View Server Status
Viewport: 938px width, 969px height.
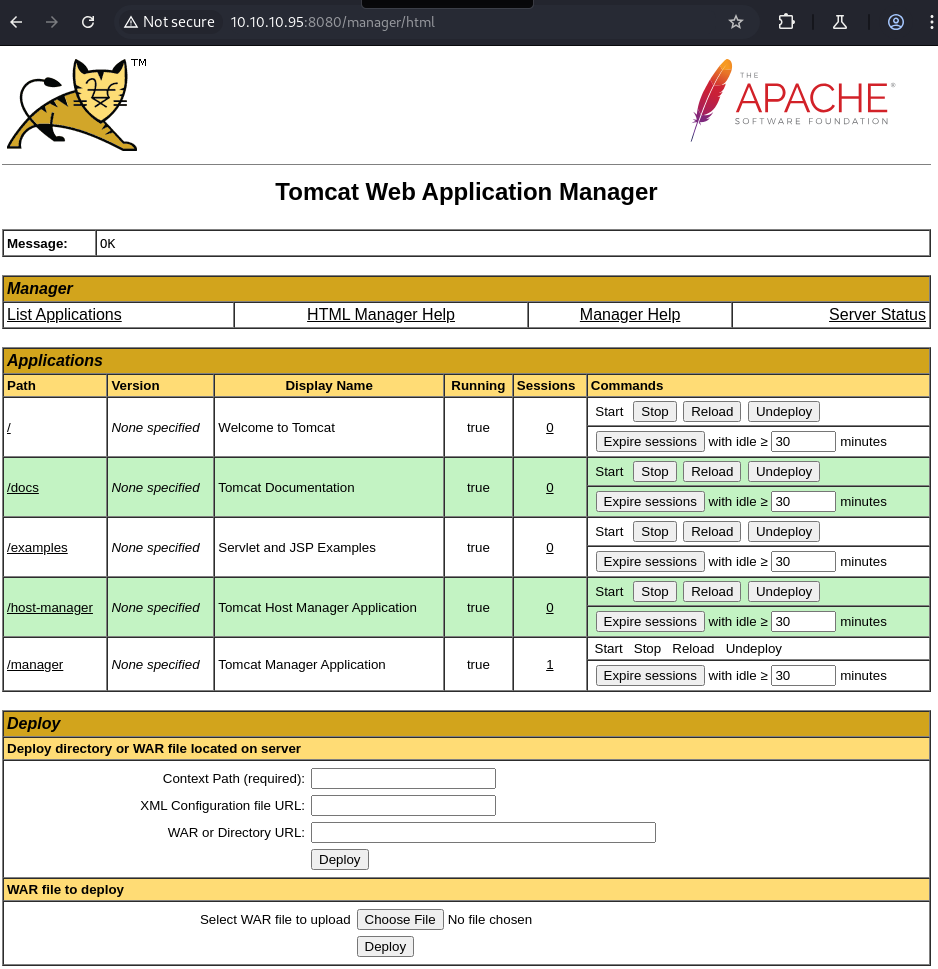click(x=877, y=315)
